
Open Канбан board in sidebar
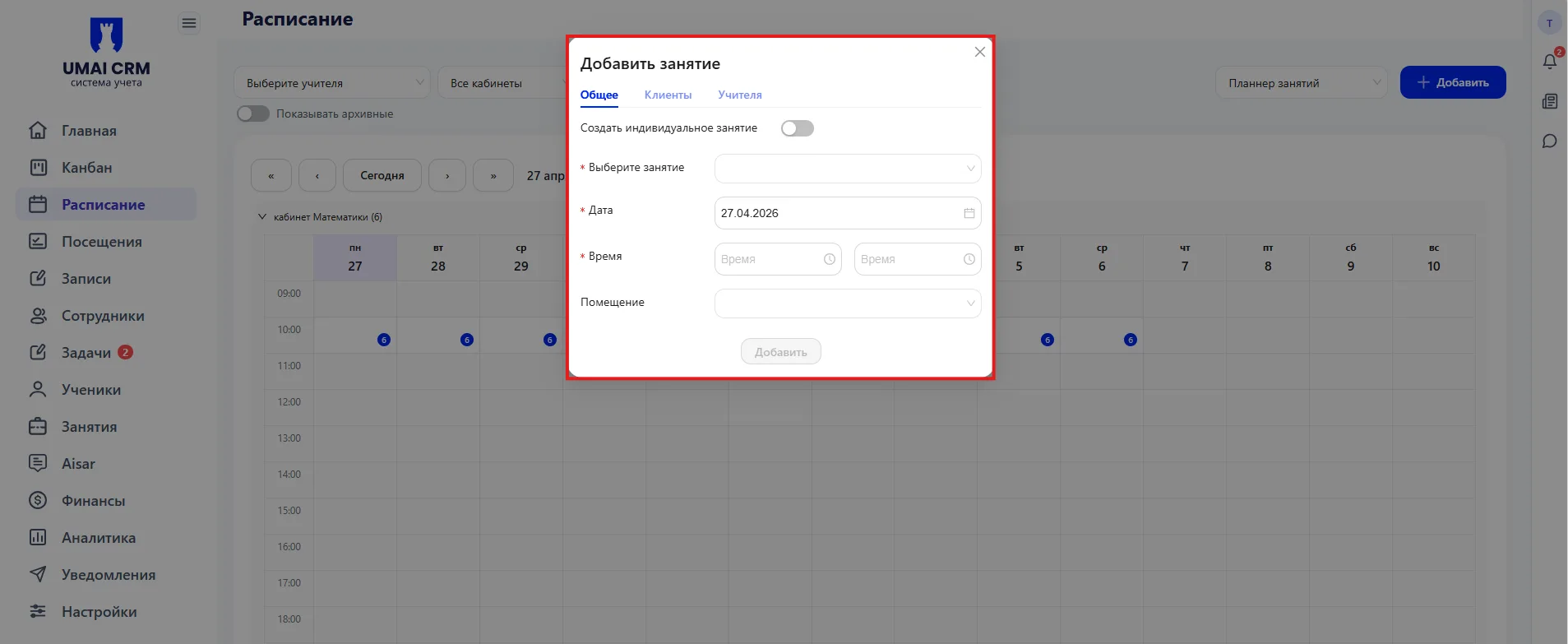(106, 168)
